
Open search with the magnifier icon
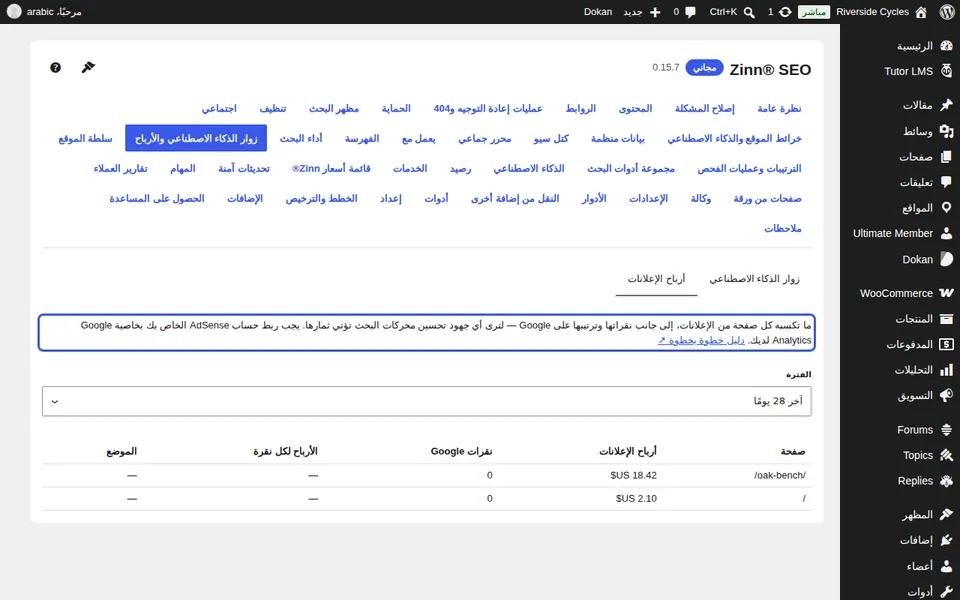pos(749,12)
